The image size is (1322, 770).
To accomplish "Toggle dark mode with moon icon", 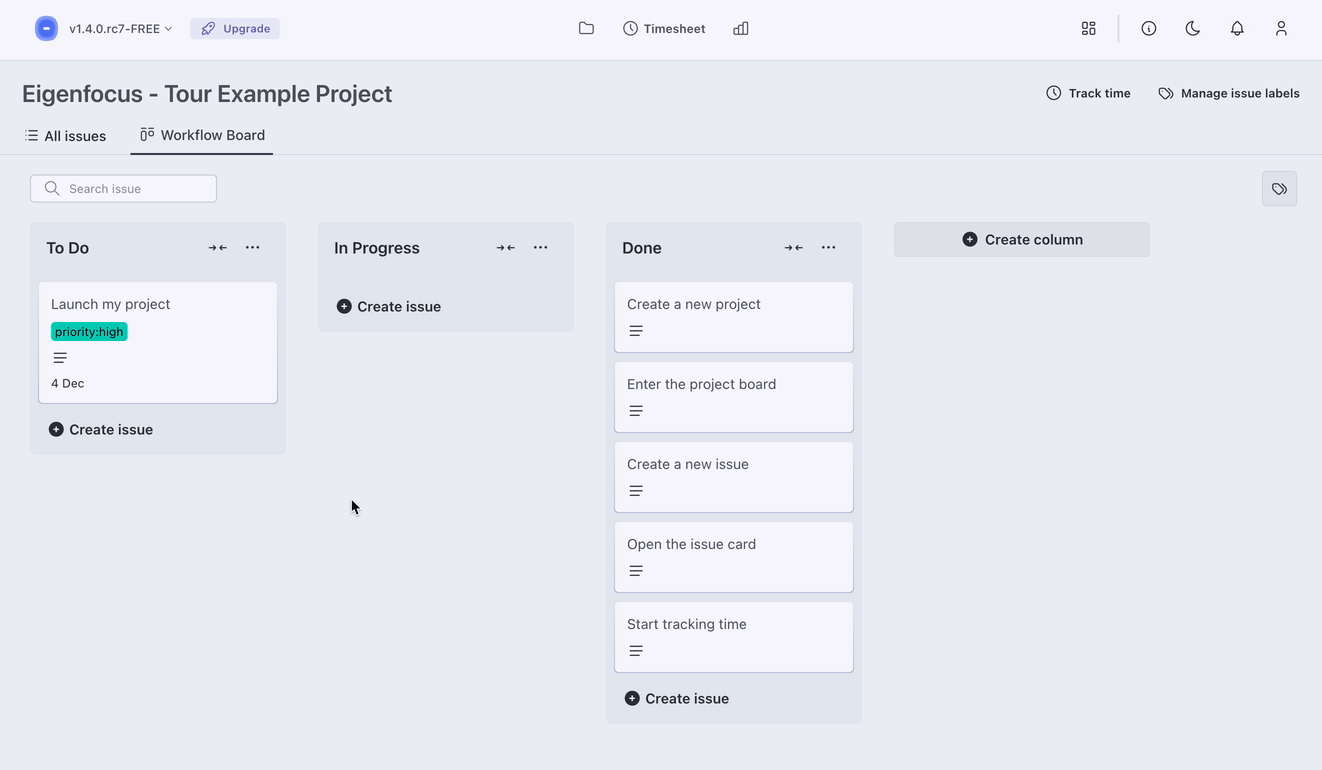I will [x=1193, y=29].
